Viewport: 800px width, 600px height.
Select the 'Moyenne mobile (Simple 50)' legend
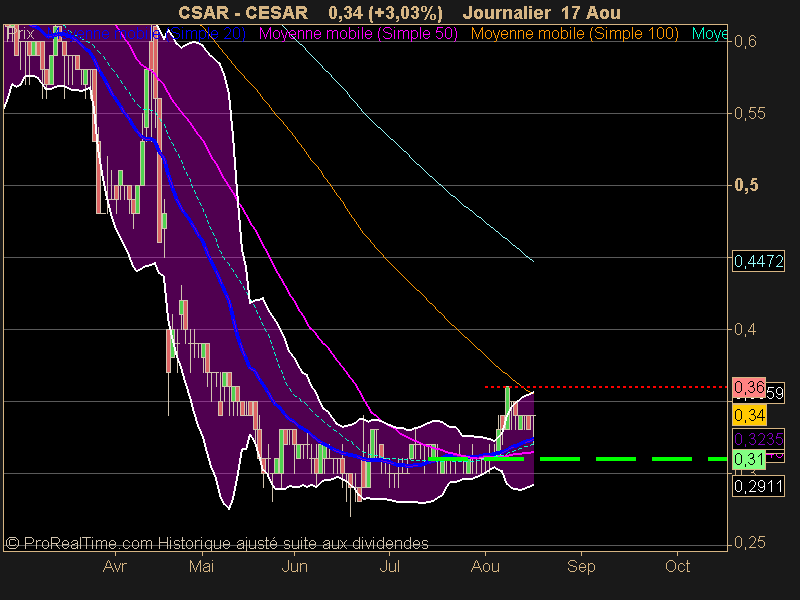(x=358, y=34)
